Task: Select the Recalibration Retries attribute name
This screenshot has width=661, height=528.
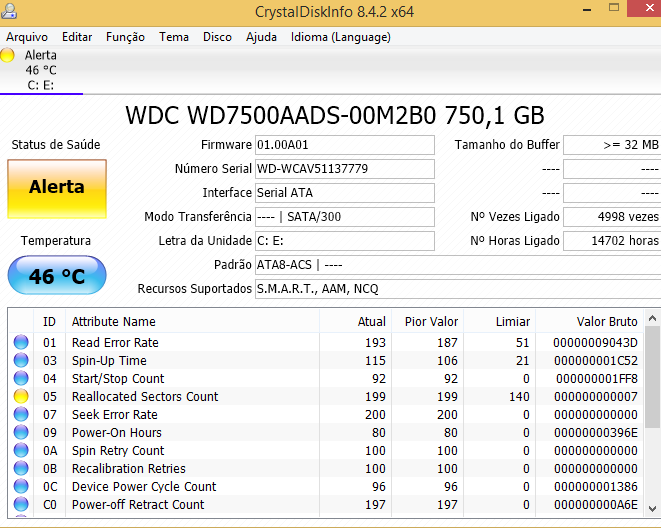Action: pos(129,469)
